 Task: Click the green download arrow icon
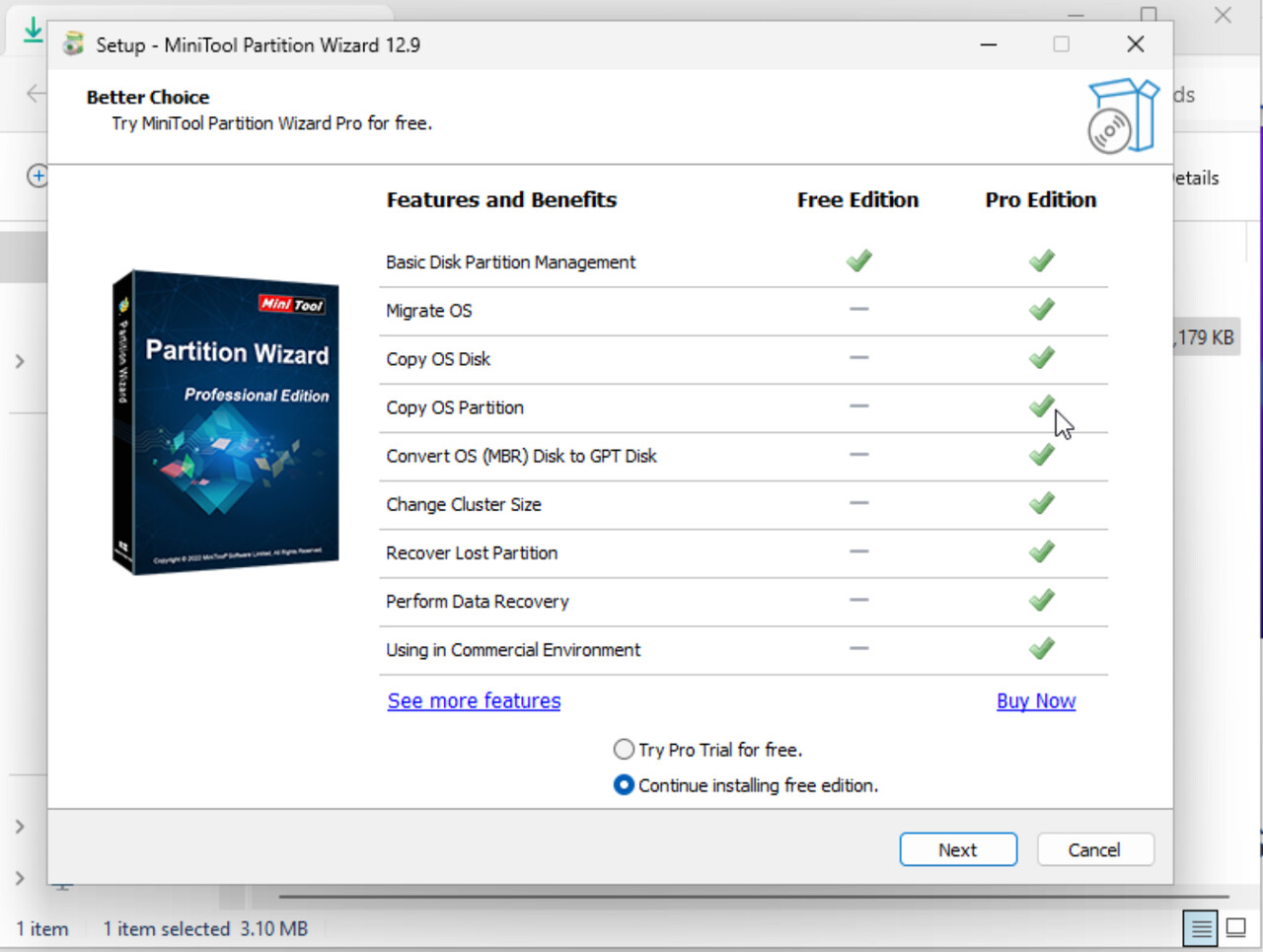[x=33, y=30]
